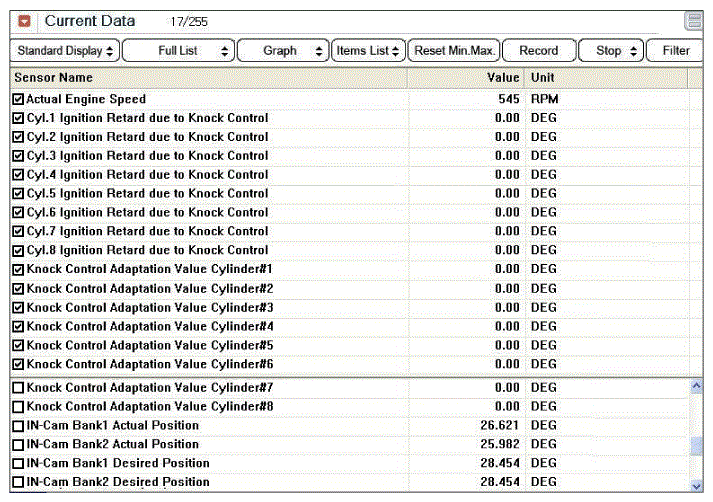Screen dimensions: 713x502
Task: Select Cyl.1 Ignition Retard row label
Action: point(147,118)
